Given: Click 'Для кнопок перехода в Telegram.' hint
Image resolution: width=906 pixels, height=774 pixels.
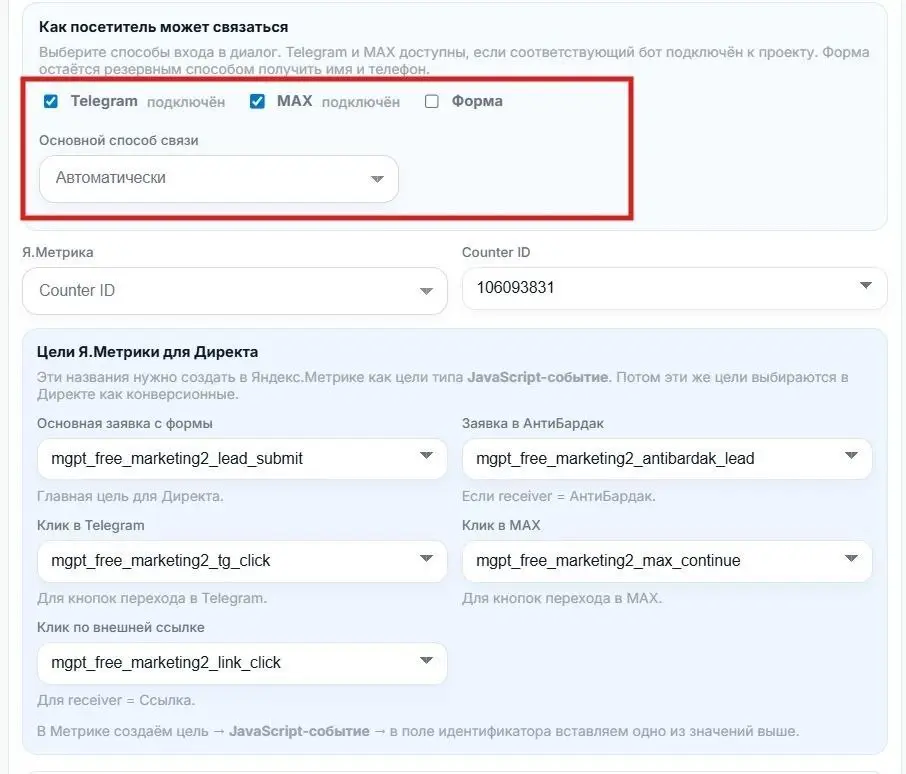Looking at the screenshot, I should click(152, 598).
